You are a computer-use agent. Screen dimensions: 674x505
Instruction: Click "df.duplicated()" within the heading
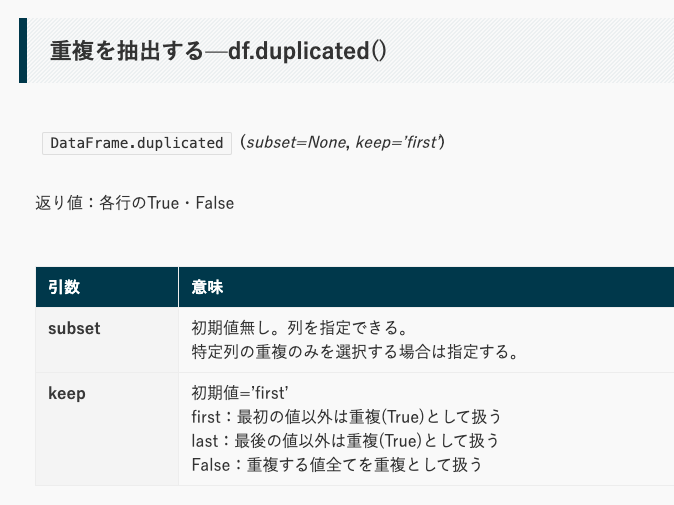point(307,50)
